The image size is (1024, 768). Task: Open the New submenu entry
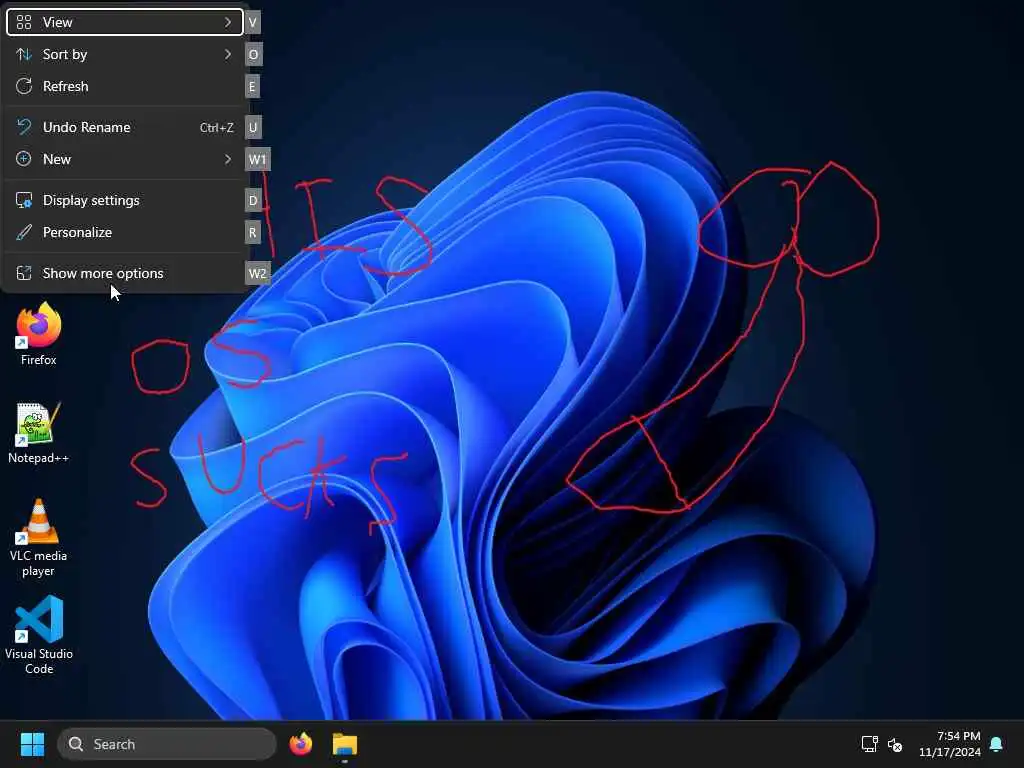tap(125, 159)
